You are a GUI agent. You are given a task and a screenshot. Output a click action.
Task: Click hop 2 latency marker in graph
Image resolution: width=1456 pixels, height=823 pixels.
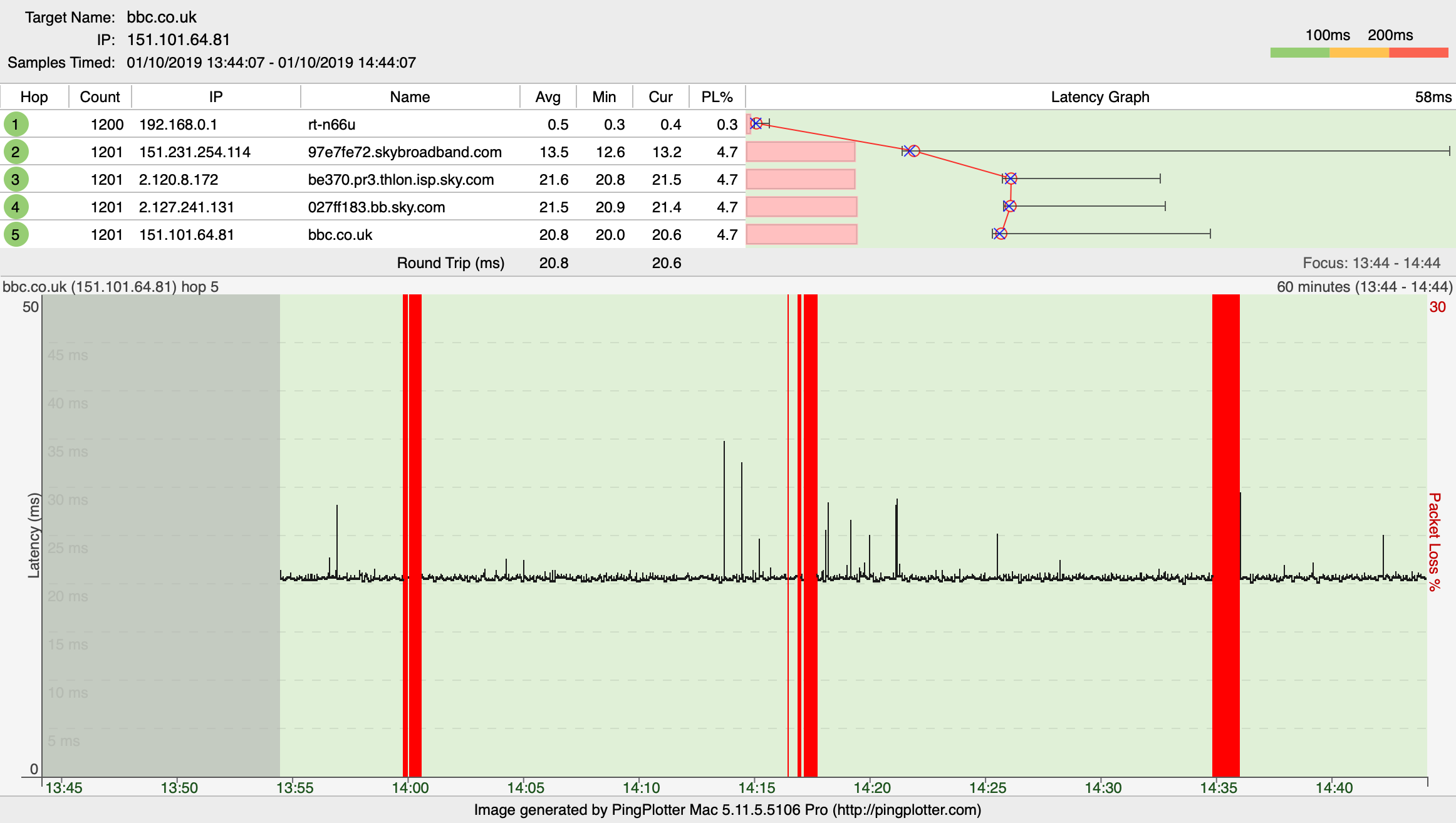912,151
